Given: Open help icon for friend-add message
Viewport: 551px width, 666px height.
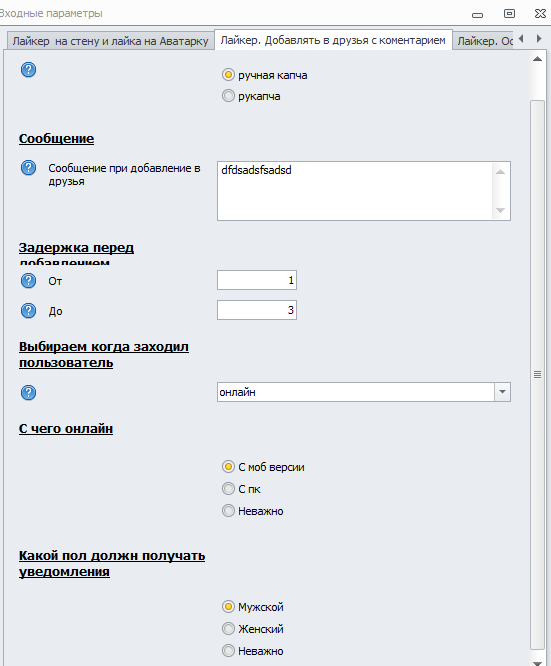Looking at the screenshot, I should click(28, 168).
